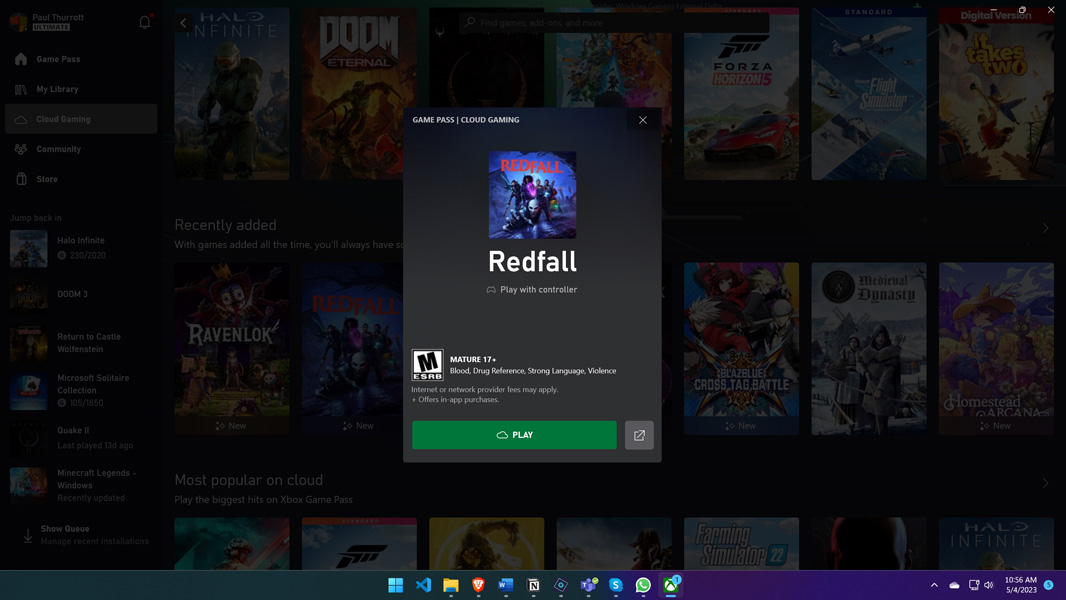Click the green PLAY button for Redfall

point(513,435)
